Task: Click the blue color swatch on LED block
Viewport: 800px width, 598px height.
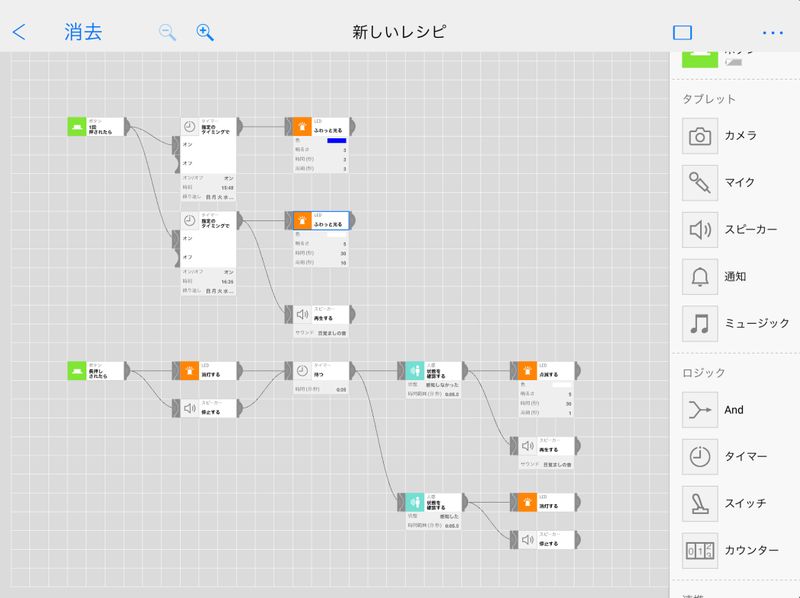Action: [x=336, y=141]
